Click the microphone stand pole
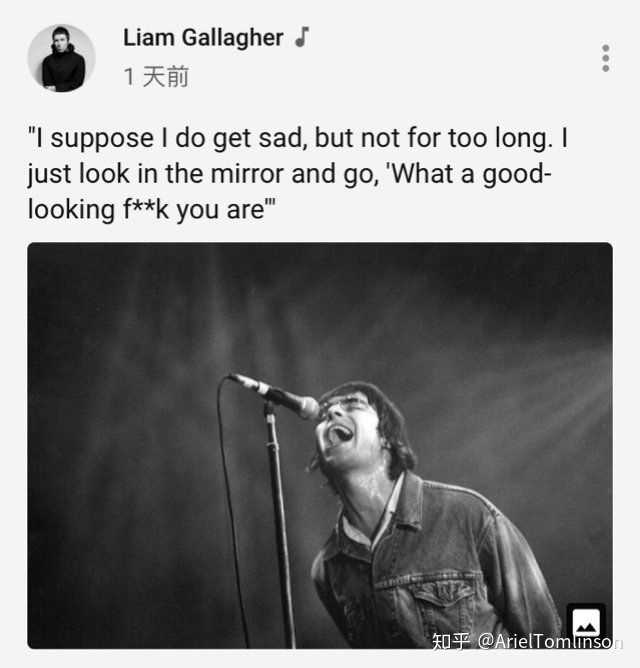Image resolution: width=640 pixels, height=668 pixels. (279, 526)
